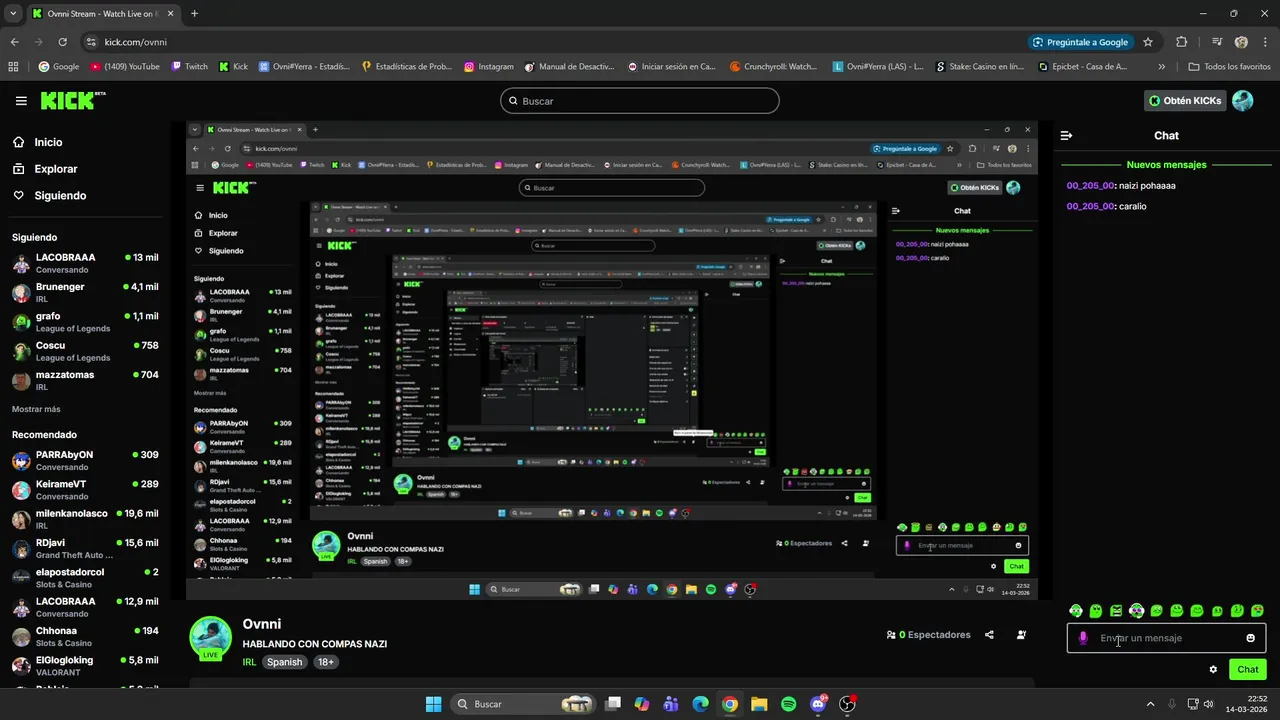Screen dimensions: 1280x720
Task: Open the Chrome apps grid icon
Action: click(x=13, y=67)
